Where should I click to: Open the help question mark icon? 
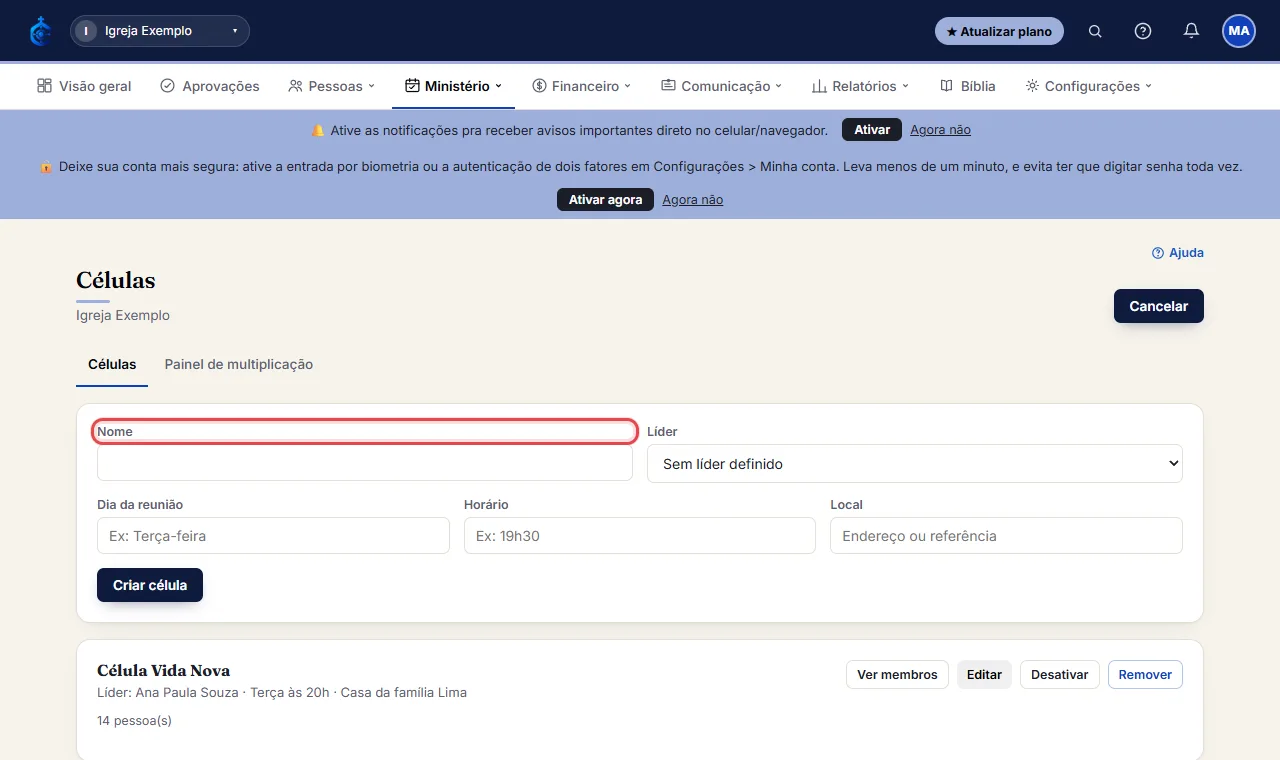(1143, 31)
